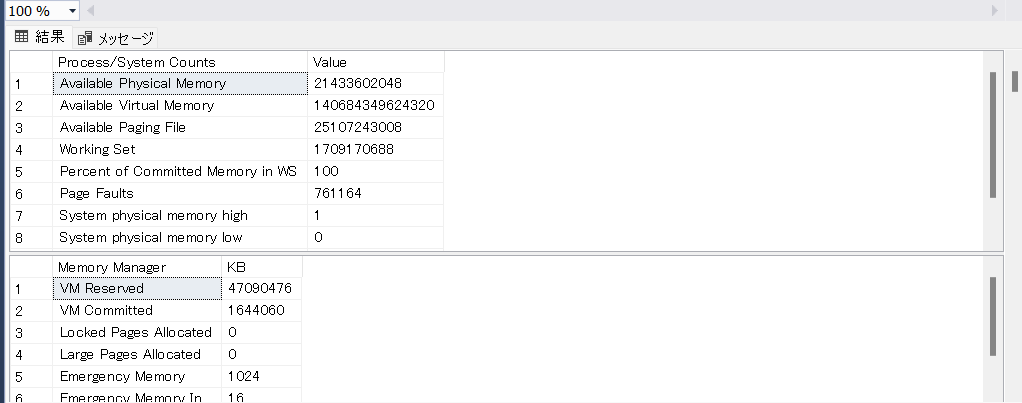Screen dimensions: 1022x403
Task: Select the value 100 for committed memory
Action: click(x=375, y=172)
